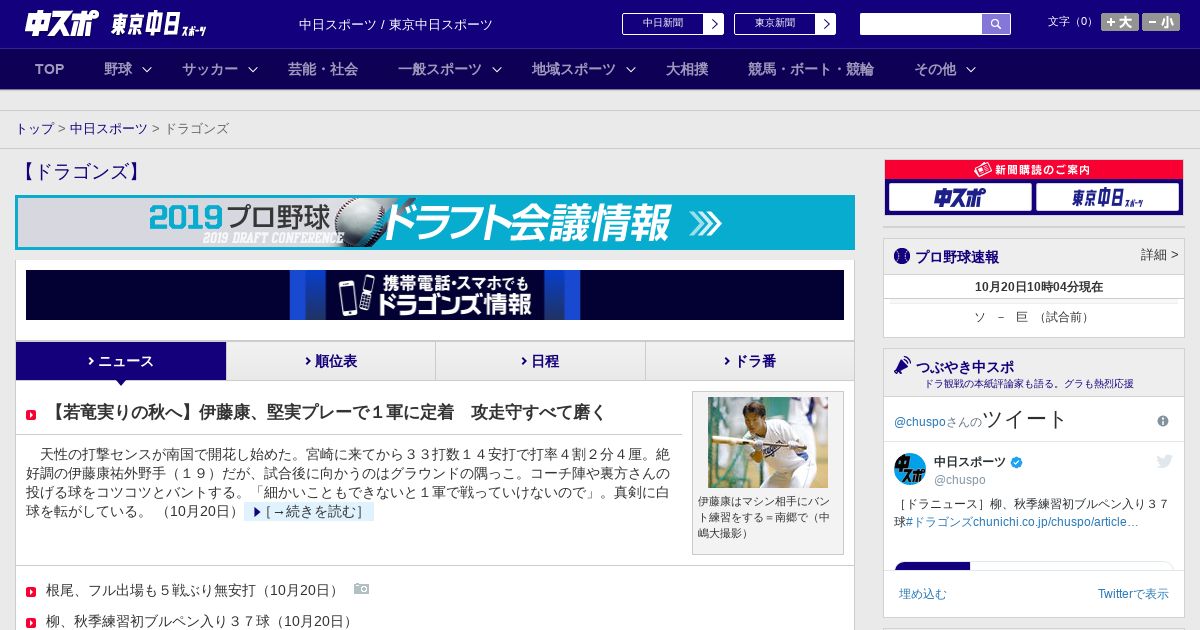Expand the 野球 navigation menu
This screenshot has height=630, width=1200.
(x=128, y=69)
